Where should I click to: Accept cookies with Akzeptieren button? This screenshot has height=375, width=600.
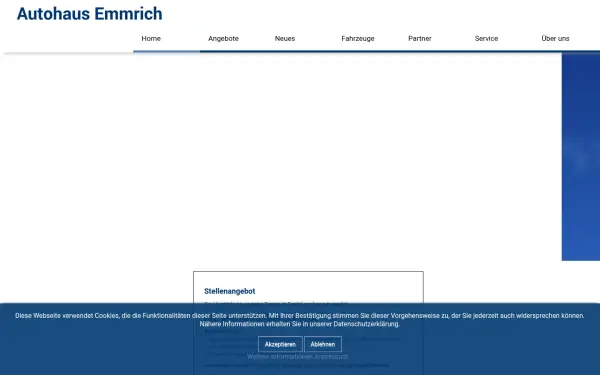coord(280,344)
